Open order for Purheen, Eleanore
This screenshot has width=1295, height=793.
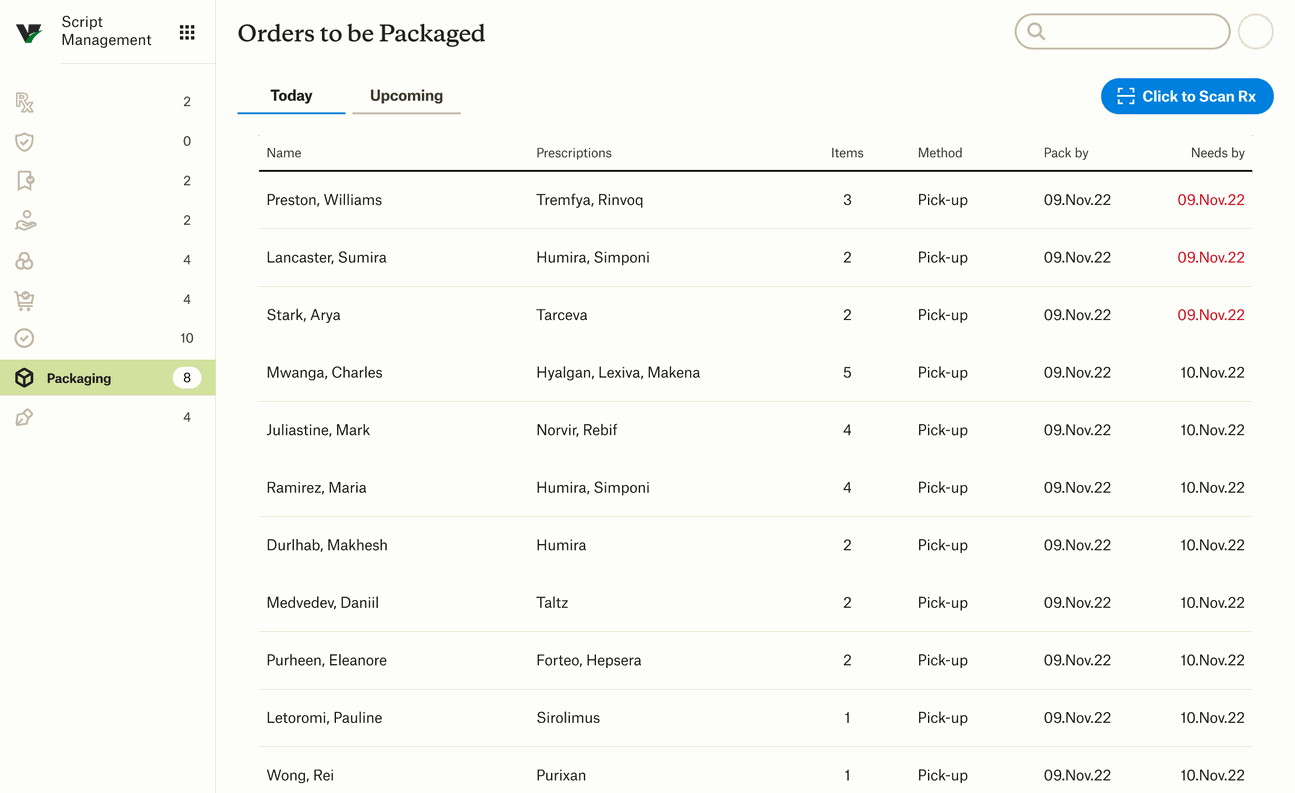coord(755,660)
